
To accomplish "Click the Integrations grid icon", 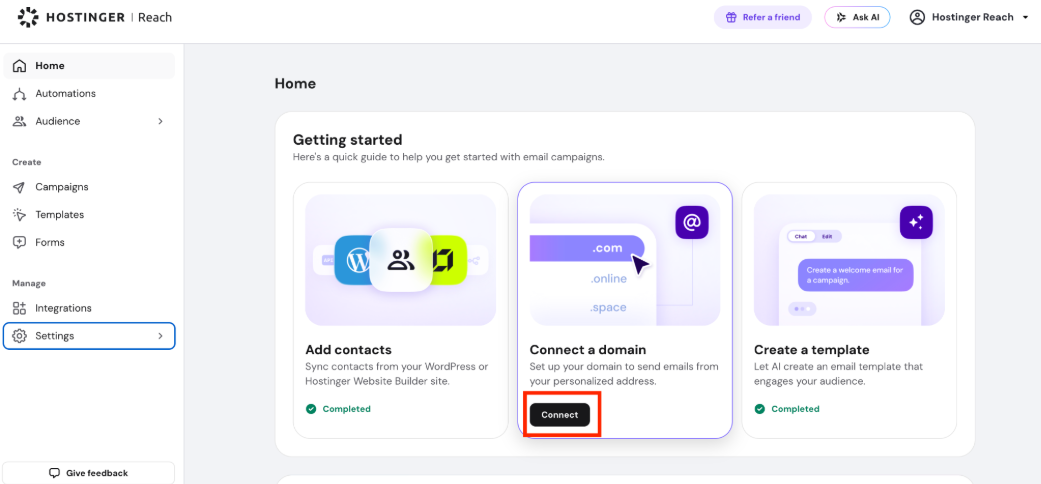I will point(20,308).
